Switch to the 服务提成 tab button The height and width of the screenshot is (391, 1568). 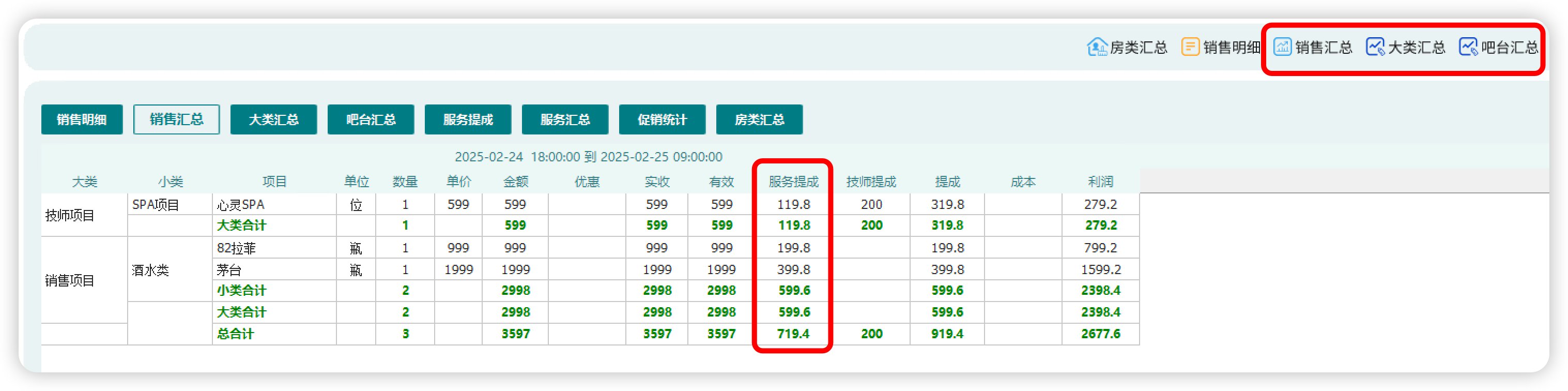(468, 119)
